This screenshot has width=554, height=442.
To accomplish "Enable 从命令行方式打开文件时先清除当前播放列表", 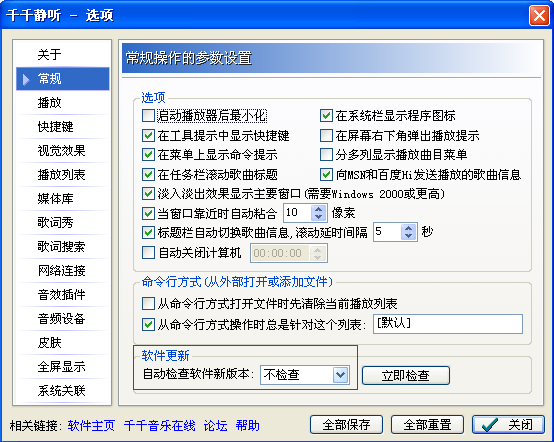I will pos(148,303).
